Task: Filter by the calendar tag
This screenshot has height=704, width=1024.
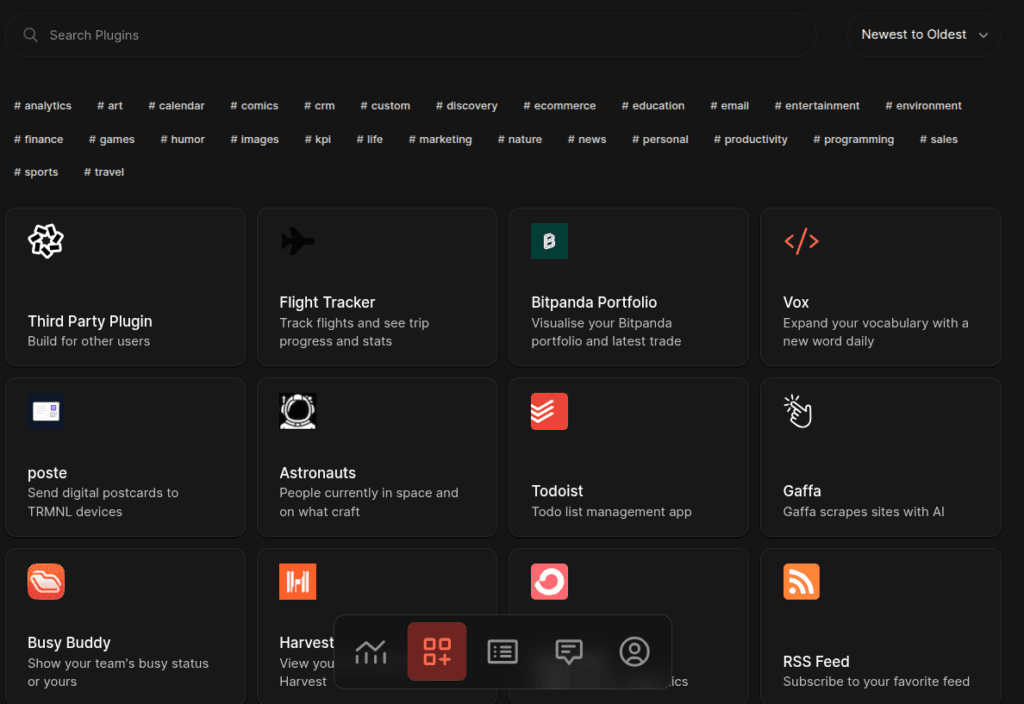Action: coord(176,106)
